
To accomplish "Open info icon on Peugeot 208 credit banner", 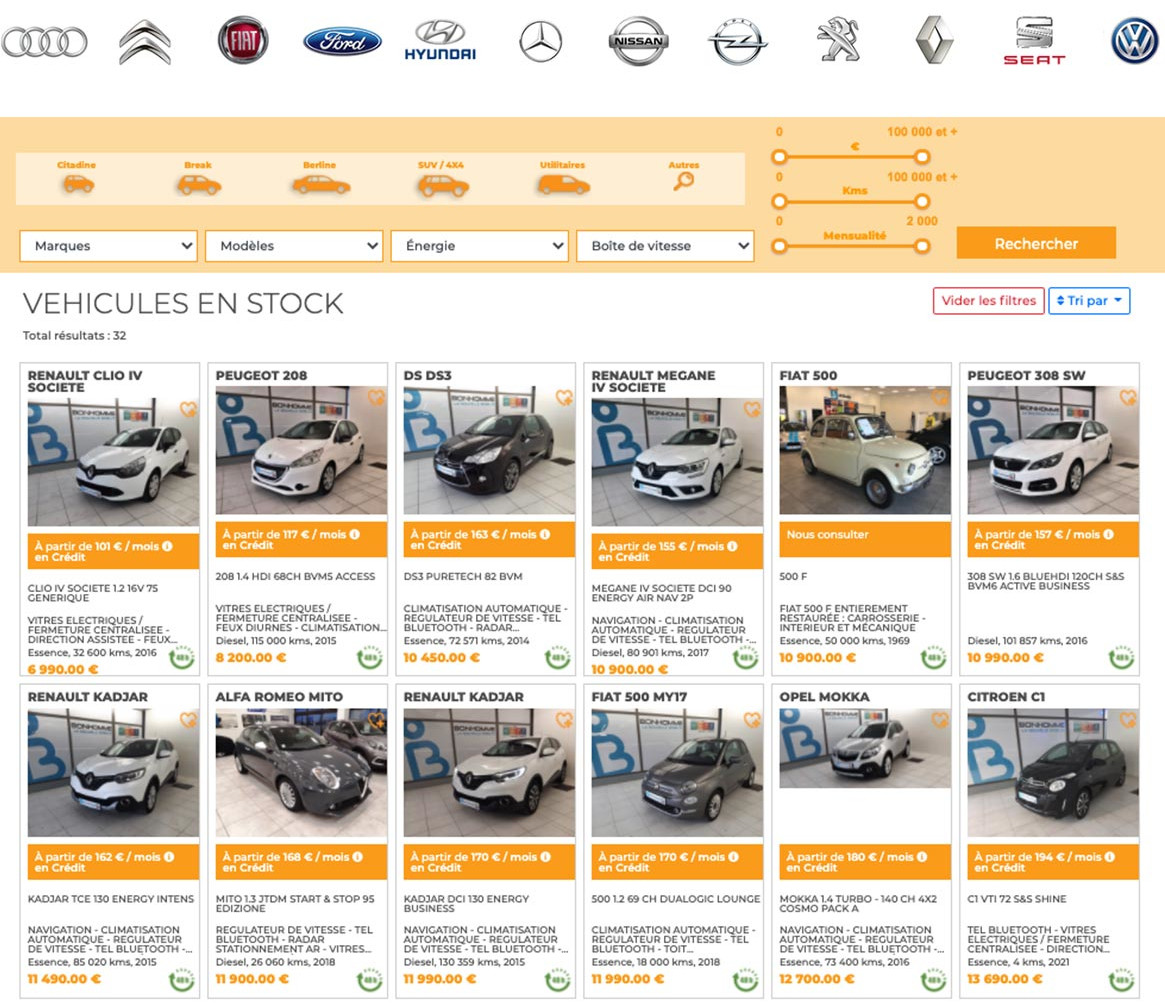I will [x=354, y=534].
